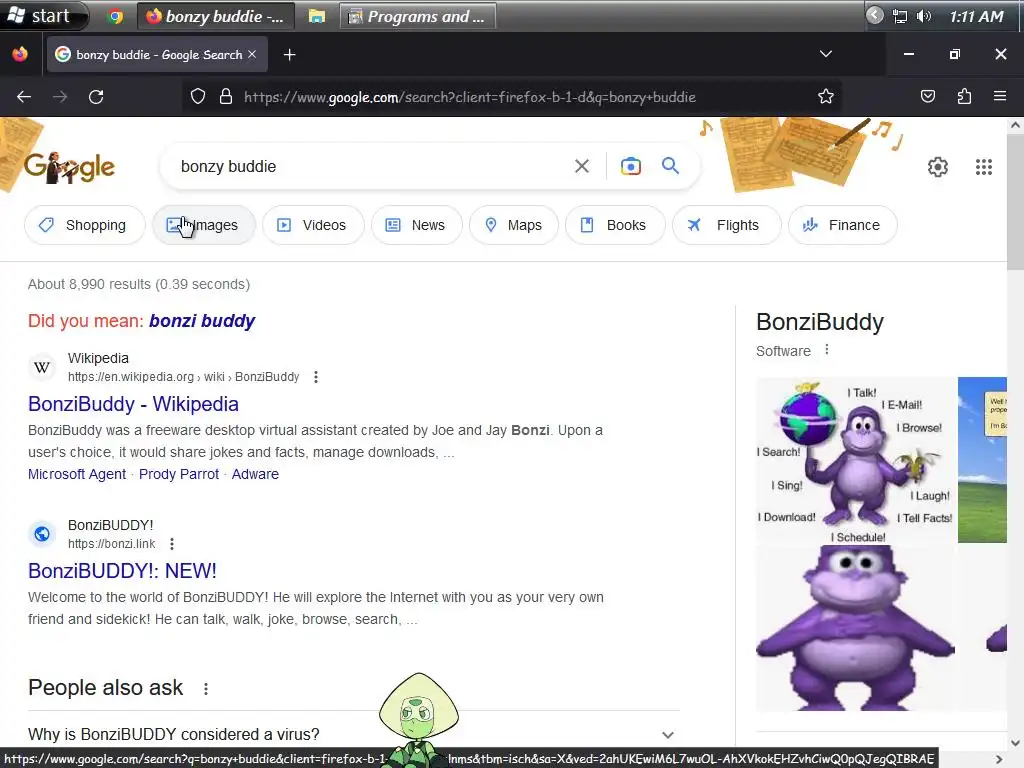The width and height of the screenshot is (1024, 768).
Task: Click the vertical page scrollbar
Action: (x=1015, y=202)
